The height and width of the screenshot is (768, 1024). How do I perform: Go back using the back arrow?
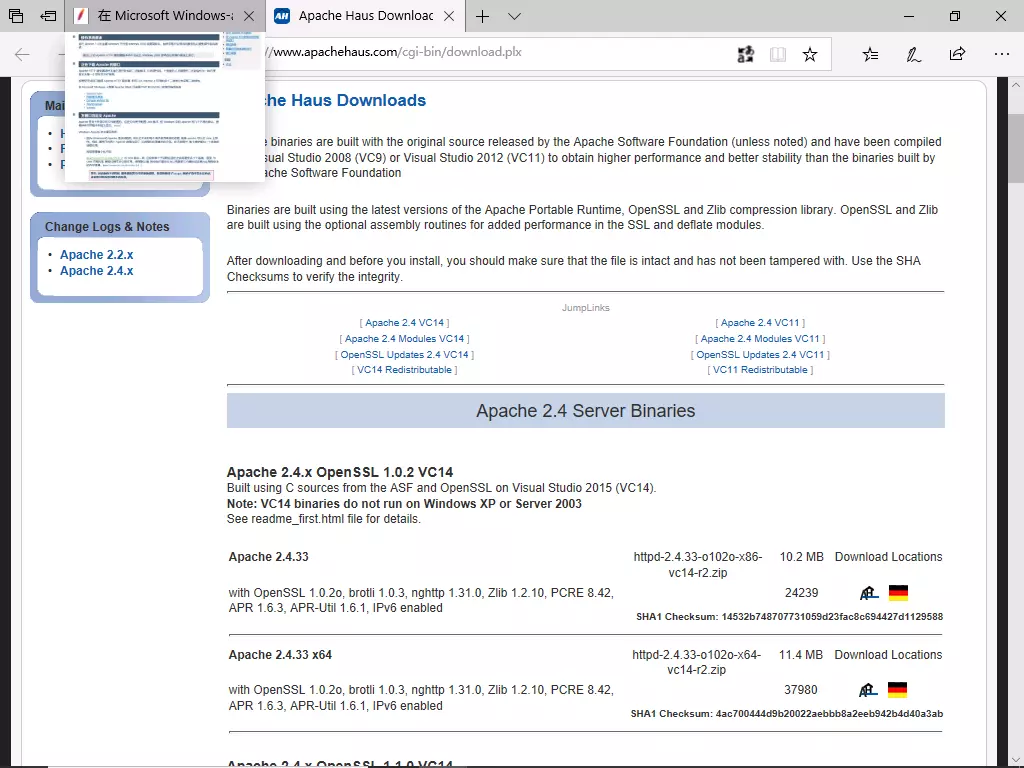[x=22, y=54]
